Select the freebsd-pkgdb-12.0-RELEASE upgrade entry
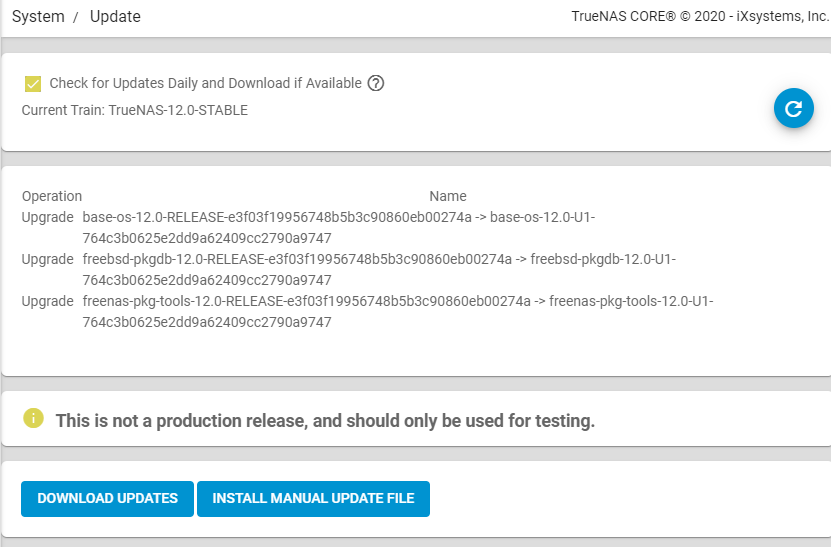Screen dimensions: 831x547 click(x=379, y=269)
